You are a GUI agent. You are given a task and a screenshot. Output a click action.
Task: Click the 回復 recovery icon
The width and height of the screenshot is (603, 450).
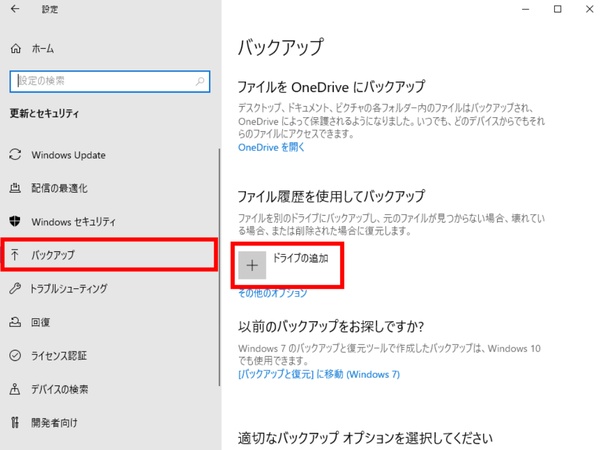click(15, 322)
